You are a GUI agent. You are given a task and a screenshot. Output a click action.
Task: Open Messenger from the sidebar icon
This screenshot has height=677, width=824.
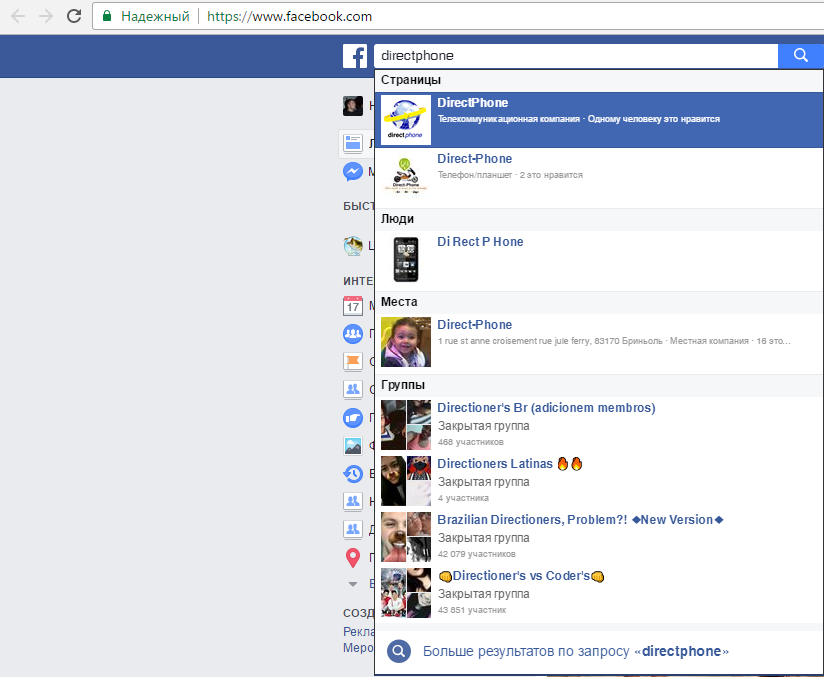[x=353, y=171]
